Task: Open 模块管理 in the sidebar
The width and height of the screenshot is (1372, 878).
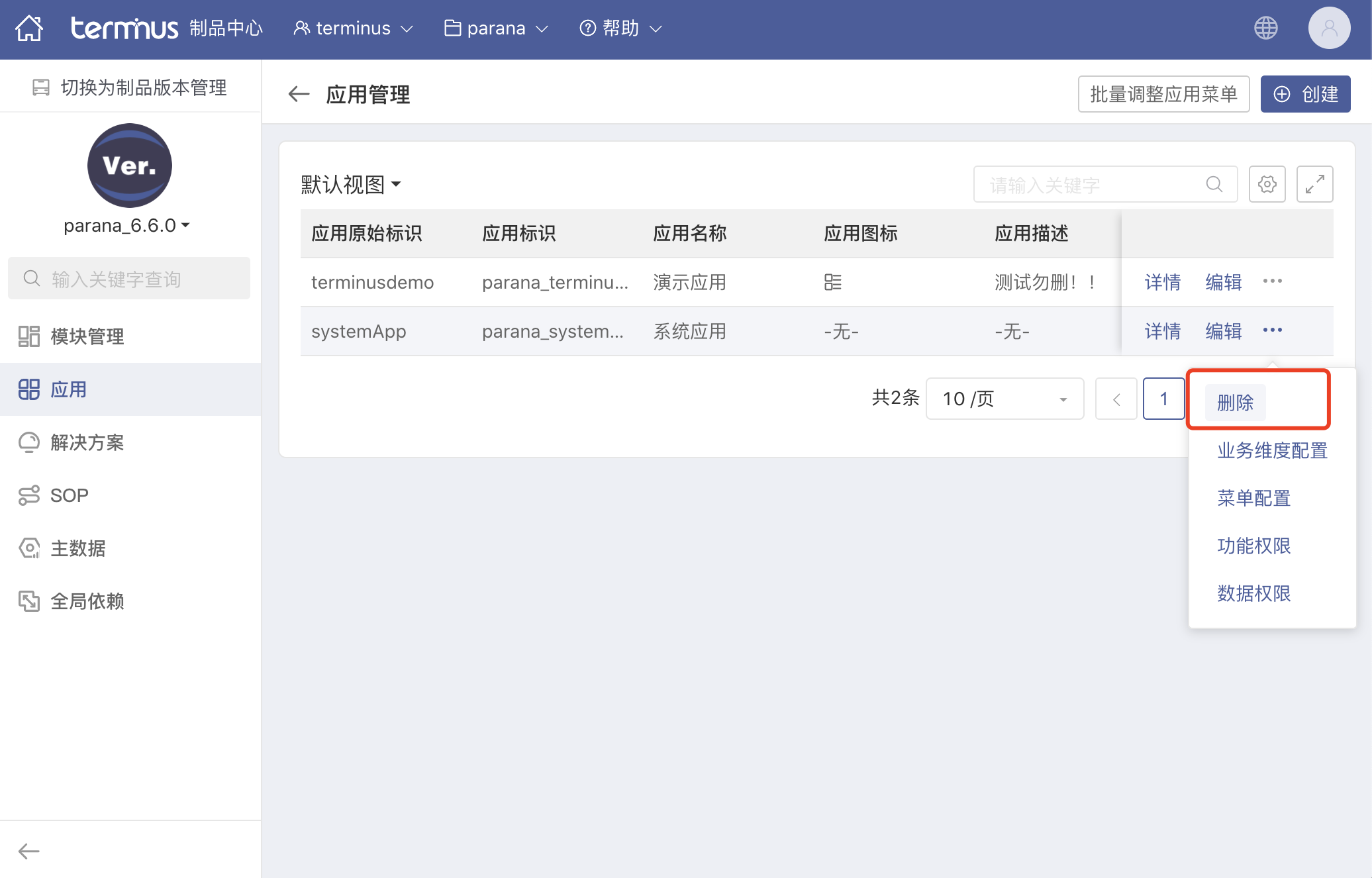Action: click(x=130, y=336)
